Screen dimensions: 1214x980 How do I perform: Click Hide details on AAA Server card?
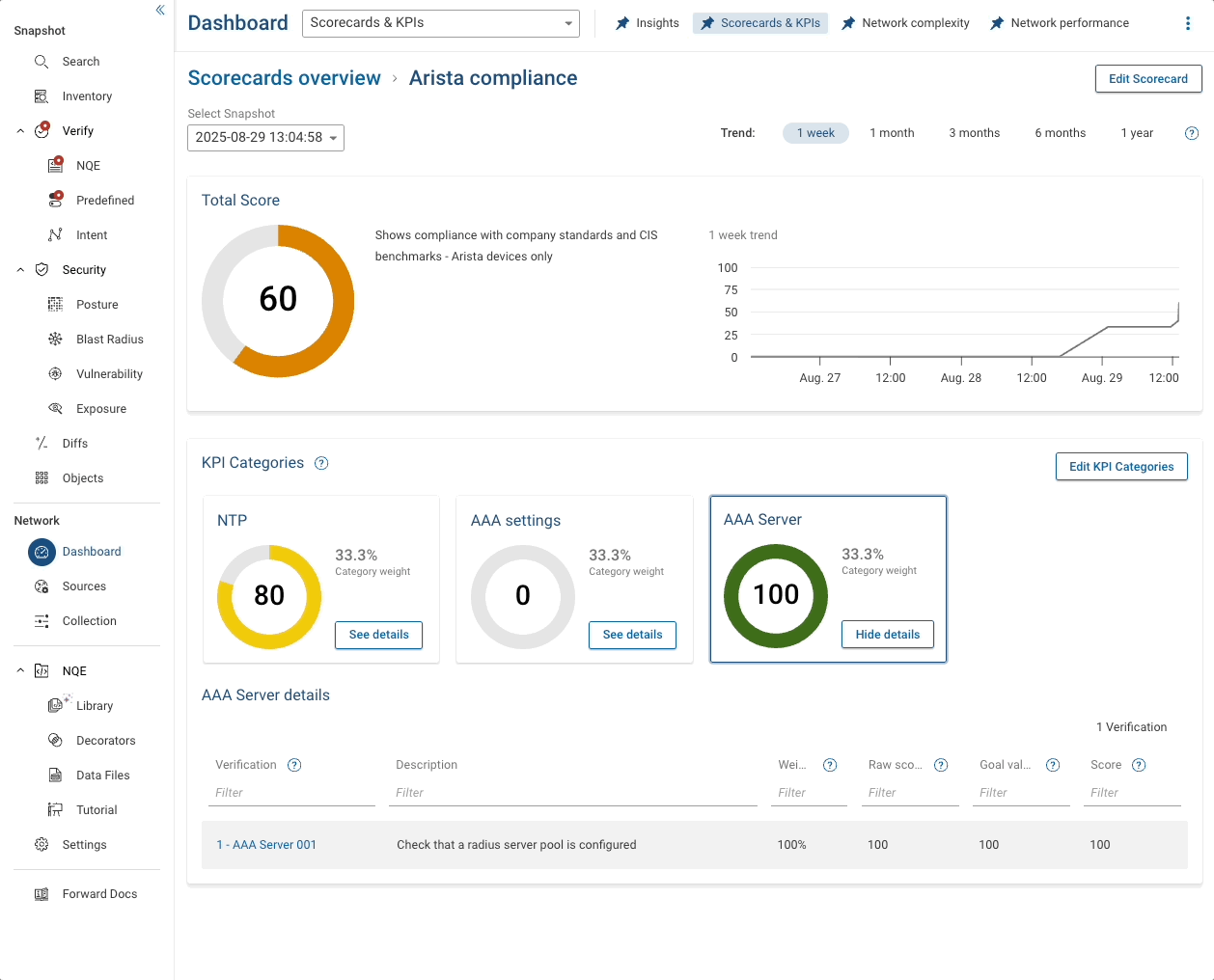(x=888, y=635)
